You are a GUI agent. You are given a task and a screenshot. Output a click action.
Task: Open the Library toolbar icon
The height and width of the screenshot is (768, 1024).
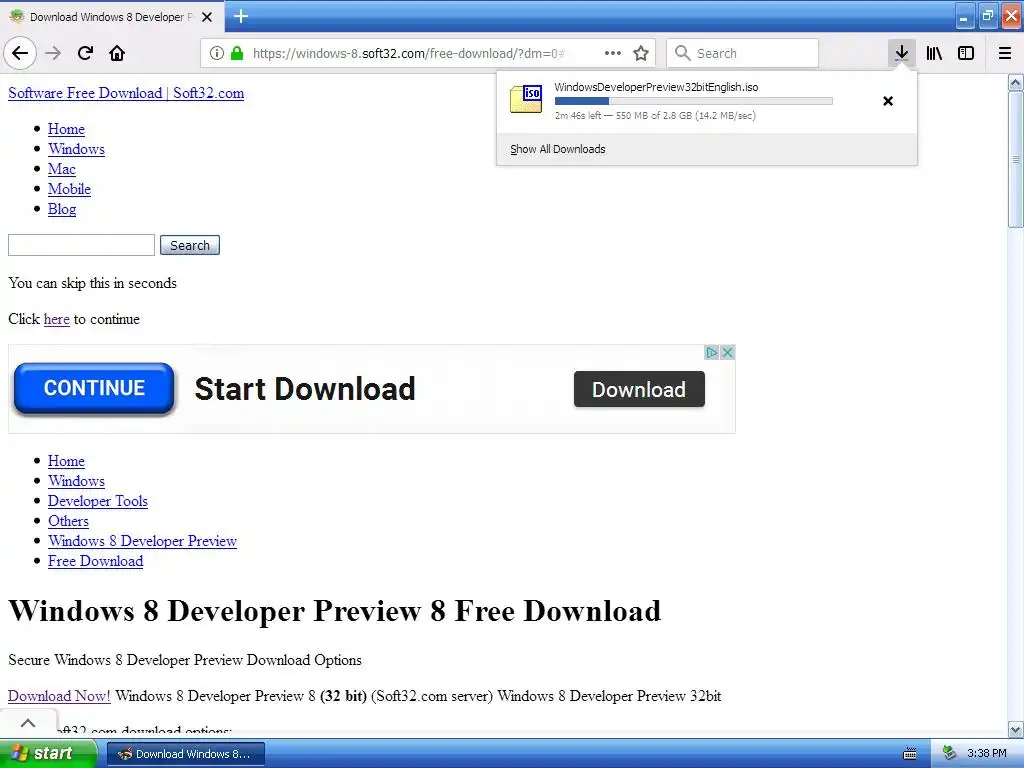[x=934, y=53]
